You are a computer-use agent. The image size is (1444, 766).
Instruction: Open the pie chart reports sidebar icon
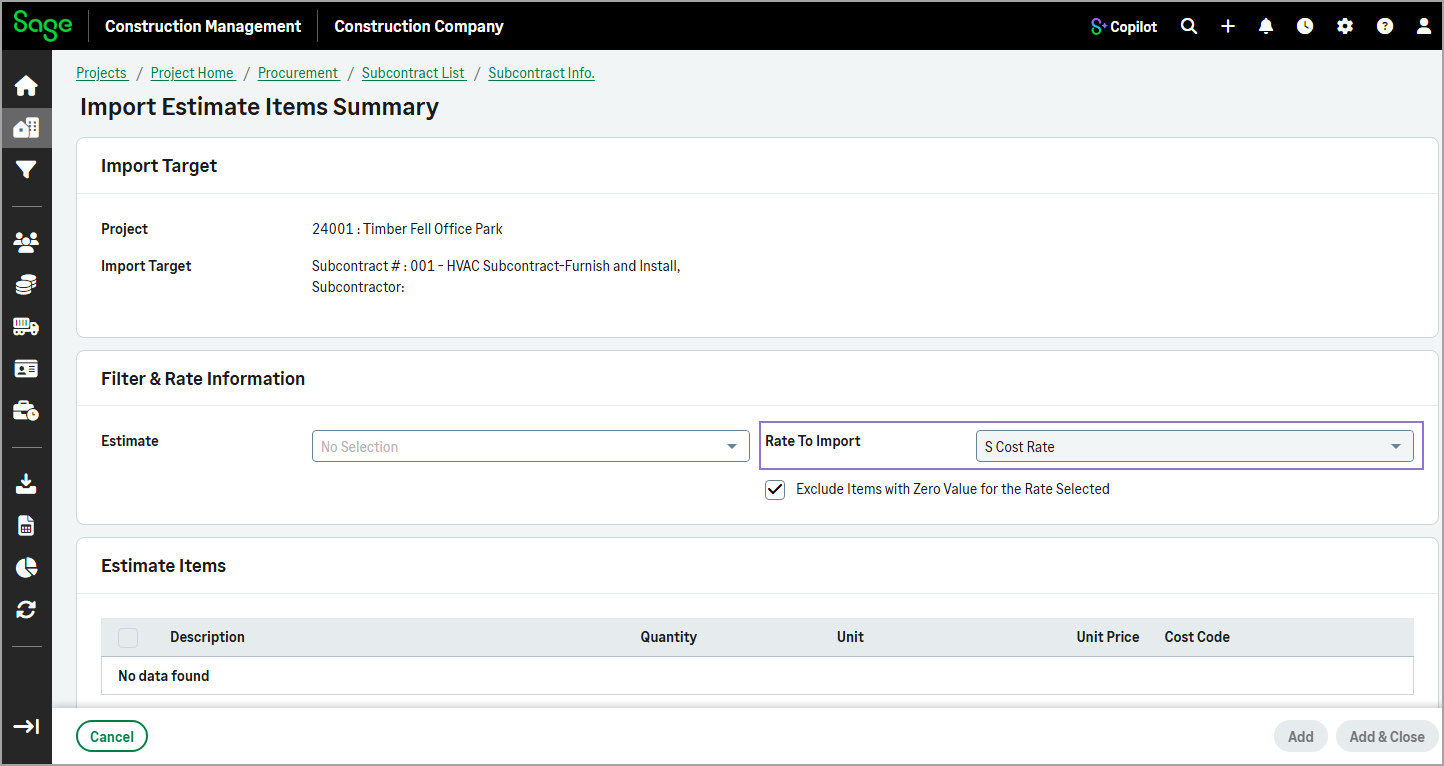point(26,568)
